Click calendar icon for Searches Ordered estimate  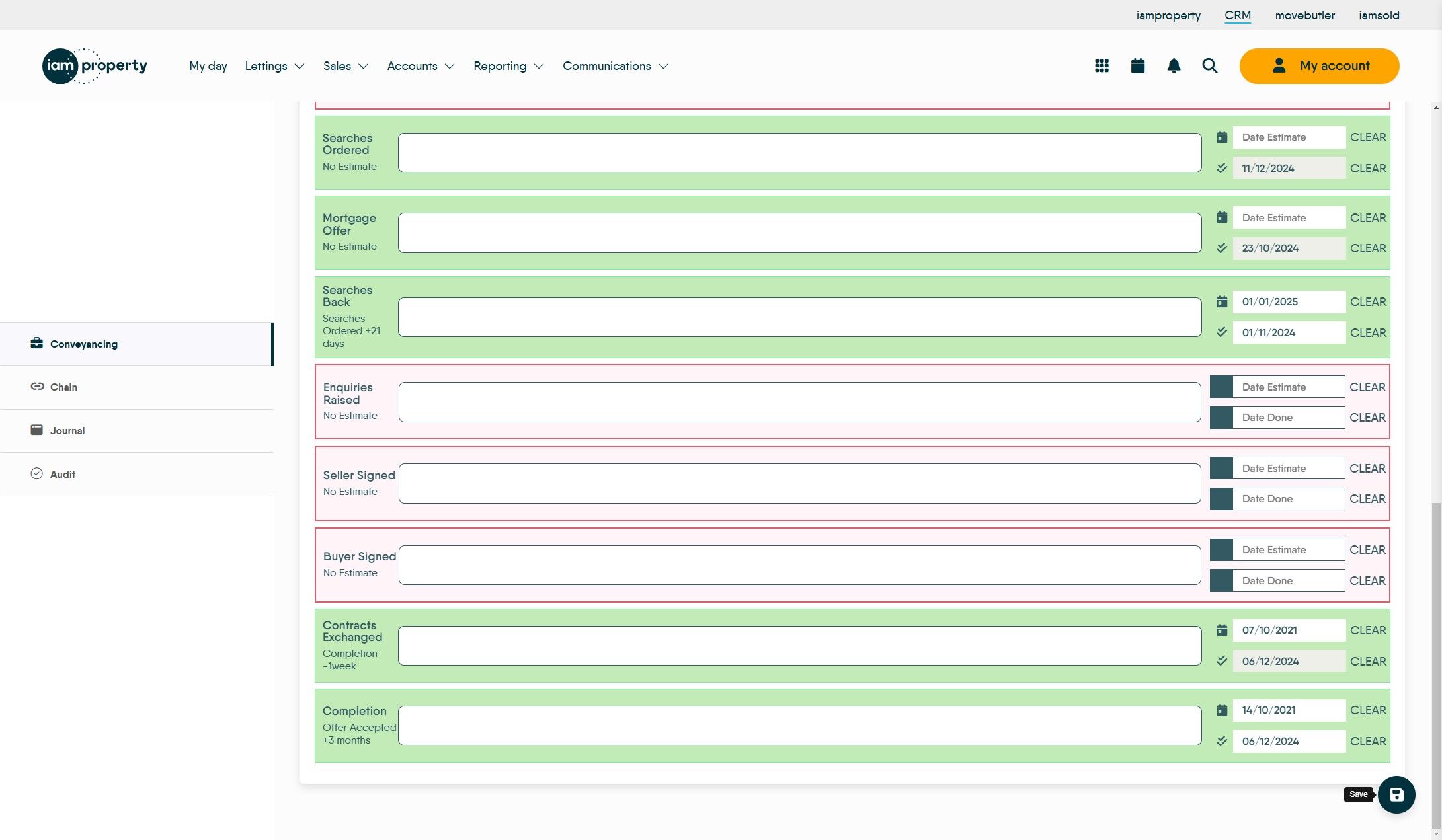coord(1222,137)
